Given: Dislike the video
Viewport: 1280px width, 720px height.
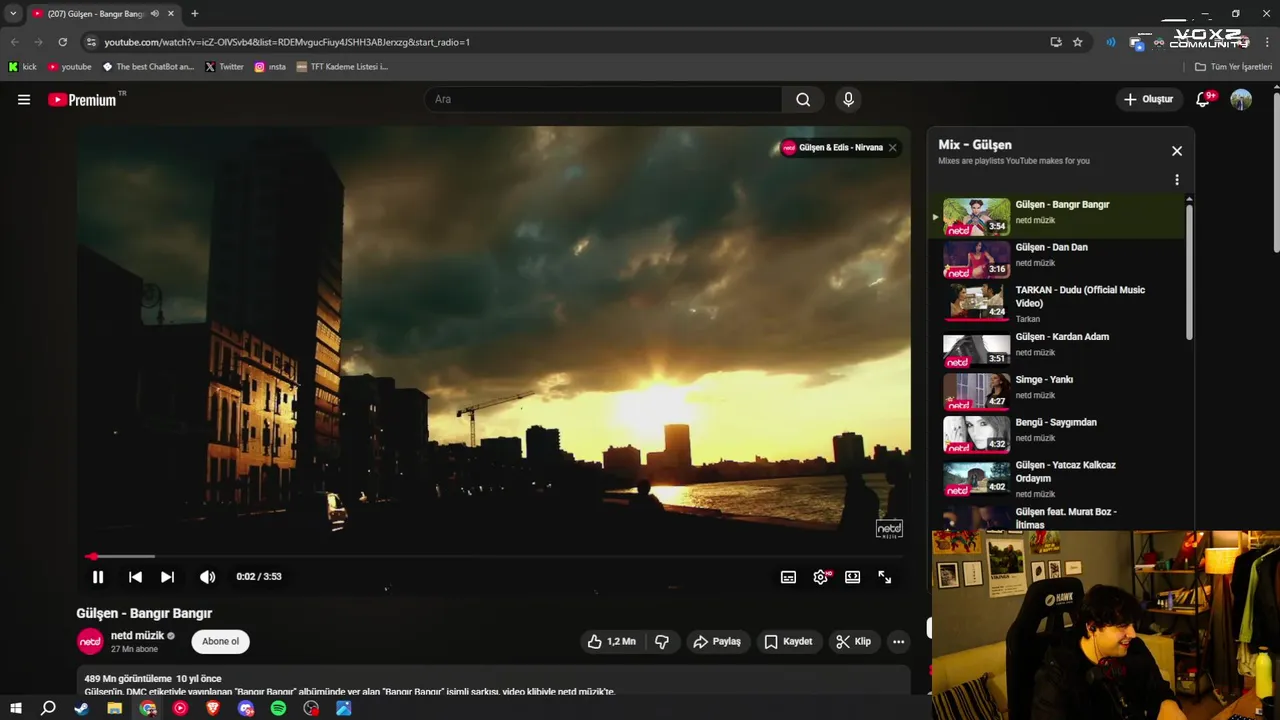Looking at the screenshot, I should (x=661, y=642).
